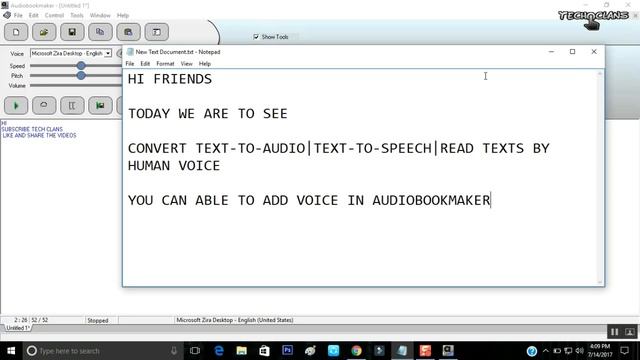Switch to Notepad via taskbar icon

click(402, 351)
